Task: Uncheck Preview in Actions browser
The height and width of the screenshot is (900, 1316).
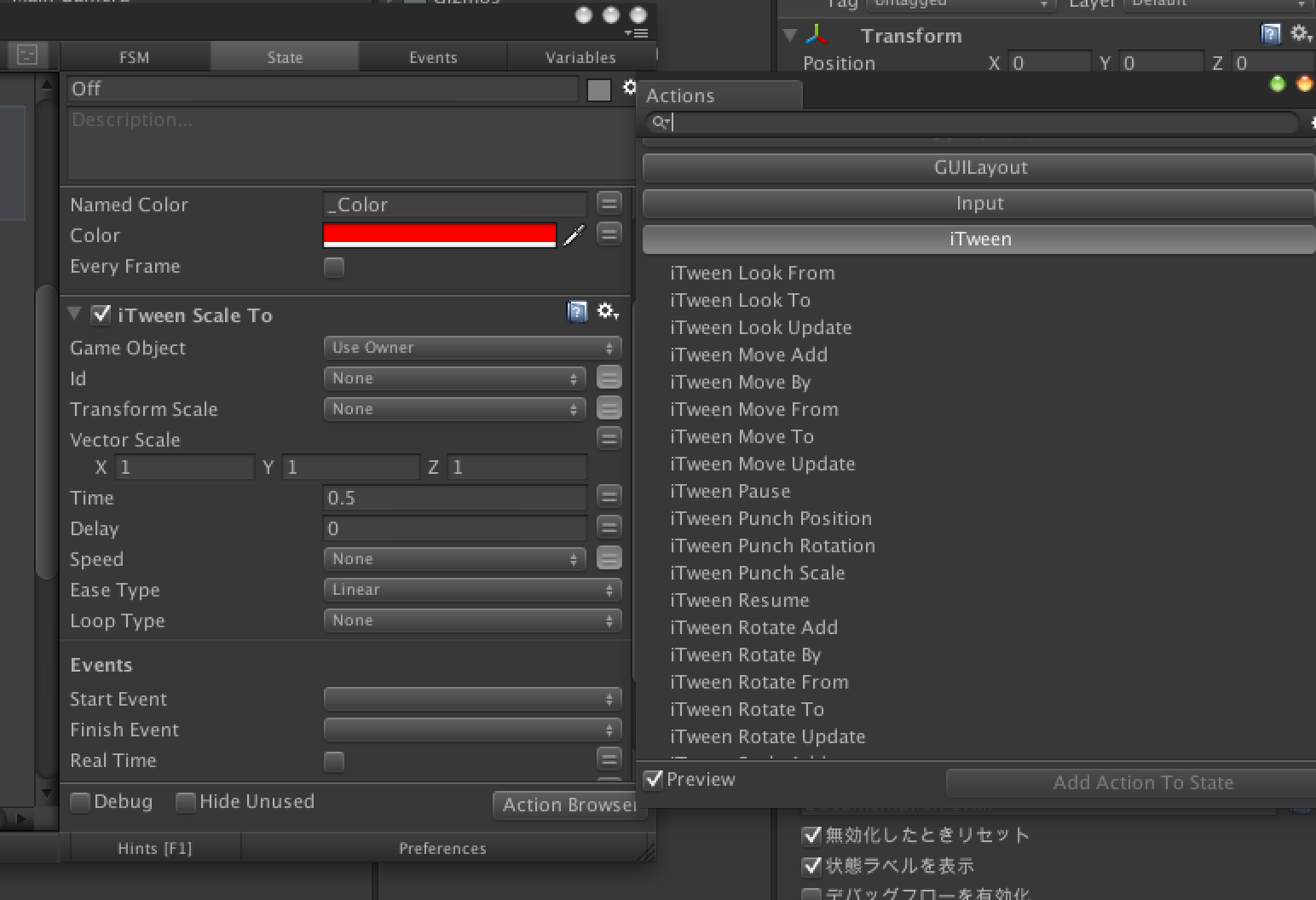Action: pos(654,779)
